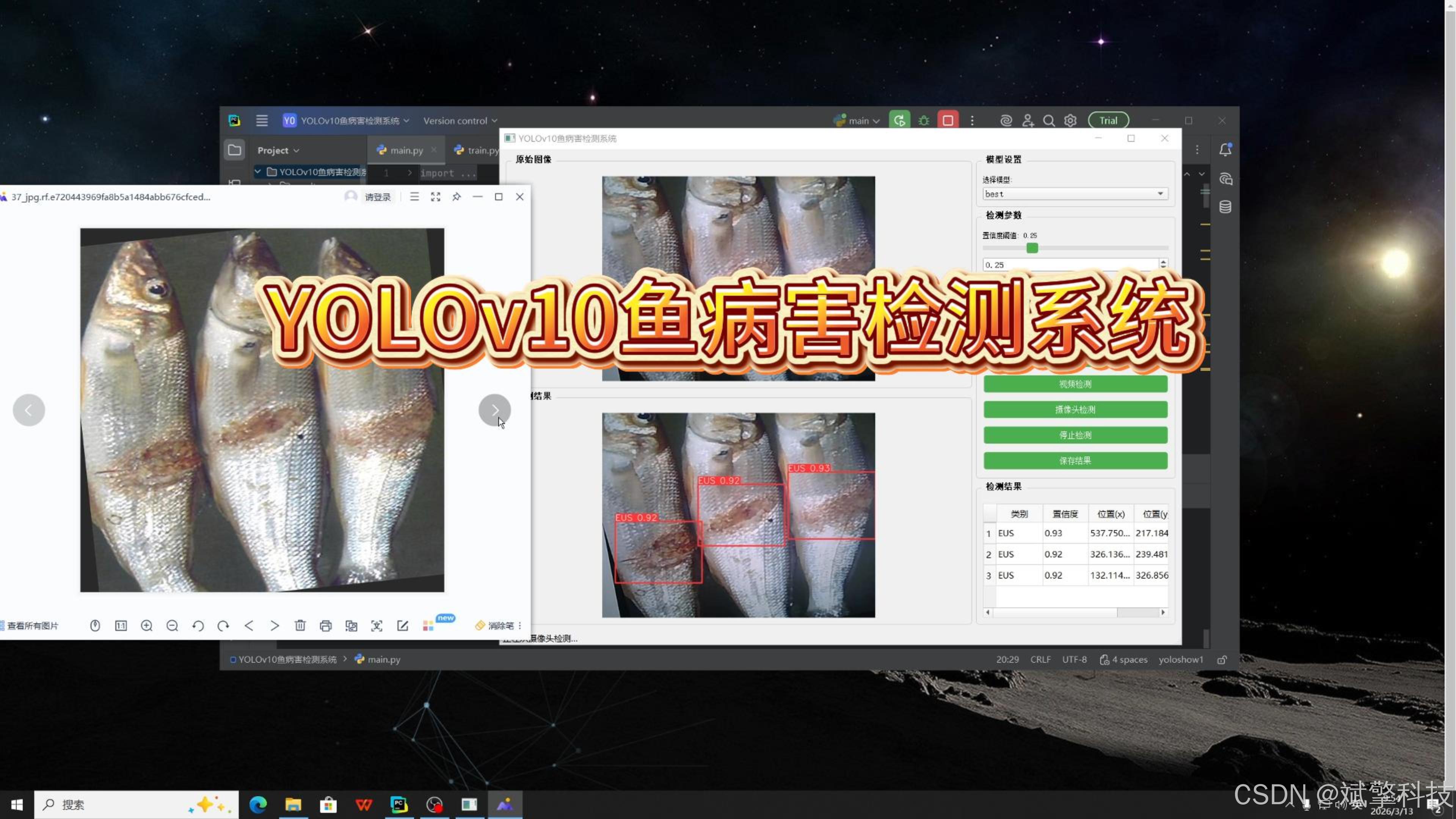
Task: Open the 'best' model selection dropdown
Action: (1075, 194)
